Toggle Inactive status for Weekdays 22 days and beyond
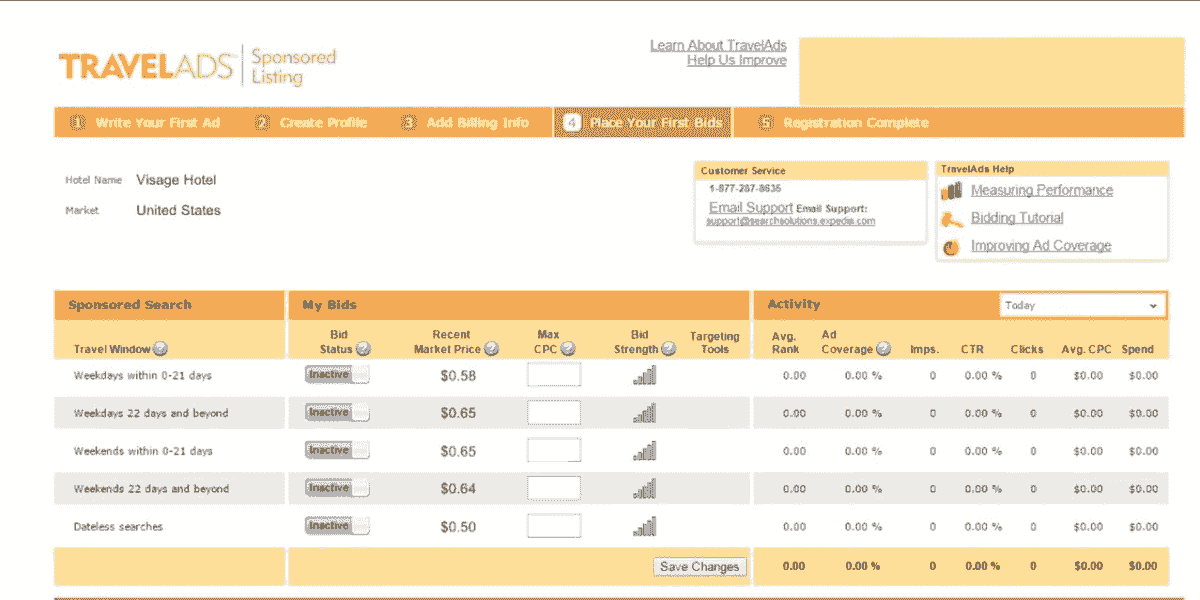The height and width of the screenshot is (600, 1200). 337,412
